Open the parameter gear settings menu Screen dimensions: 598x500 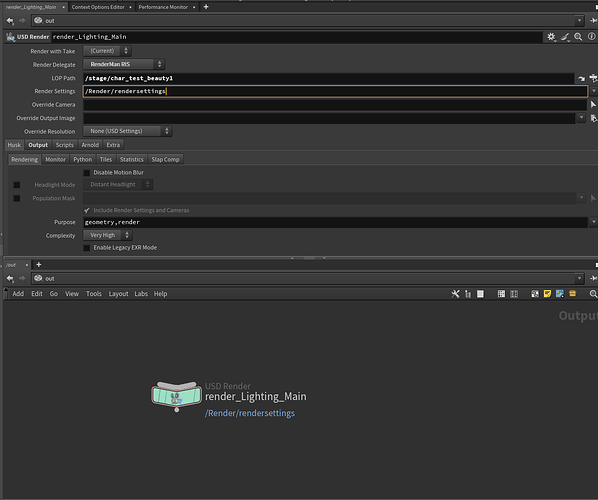click(551, 37)
